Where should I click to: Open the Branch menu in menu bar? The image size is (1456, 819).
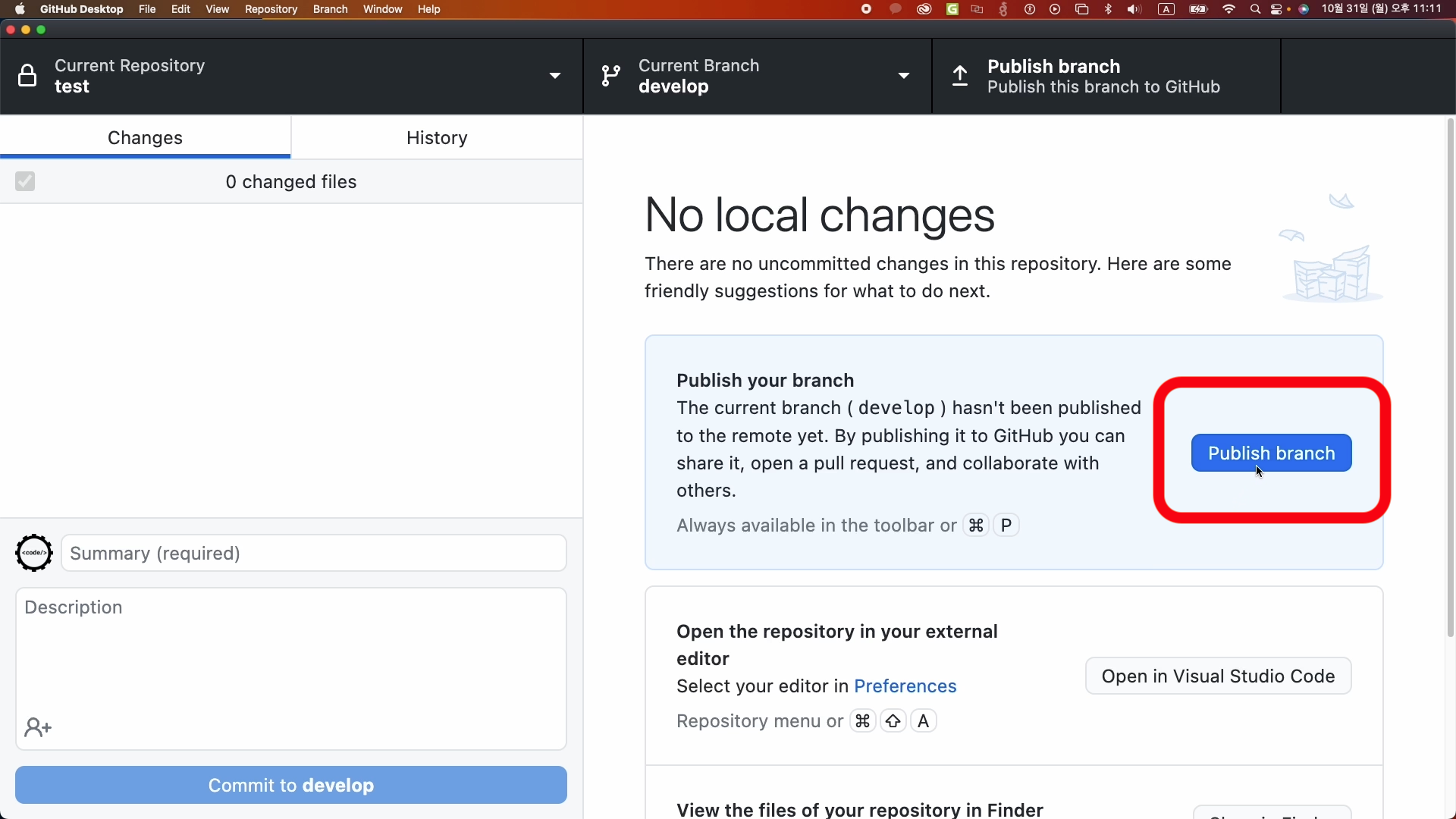pyautogui.click(x=330, y=9)
